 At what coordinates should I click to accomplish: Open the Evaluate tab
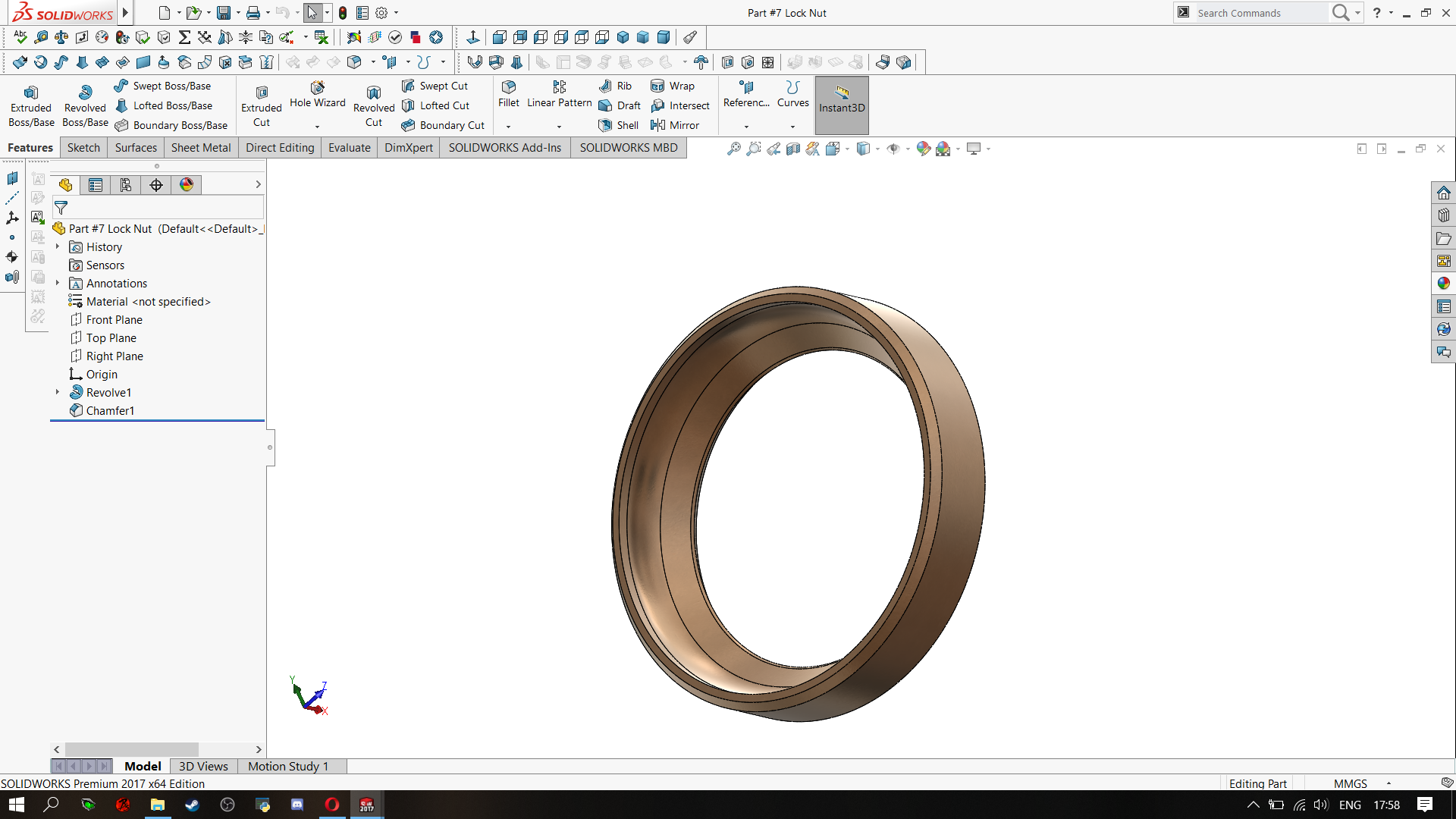point(349,148)
